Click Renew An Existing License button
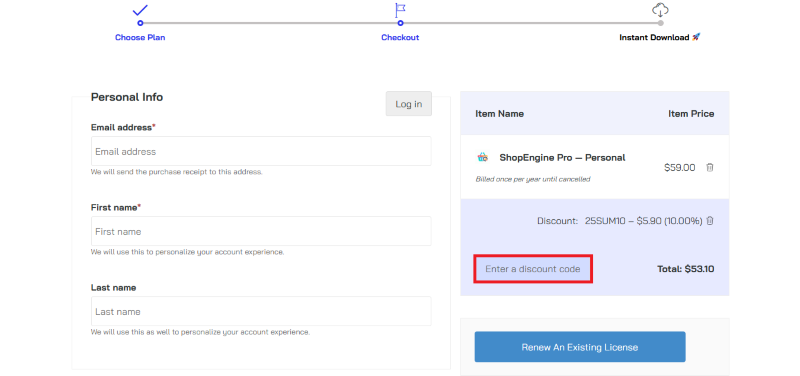Image resolution: width=800 pixels, height=376 pixels. [580, 347]
